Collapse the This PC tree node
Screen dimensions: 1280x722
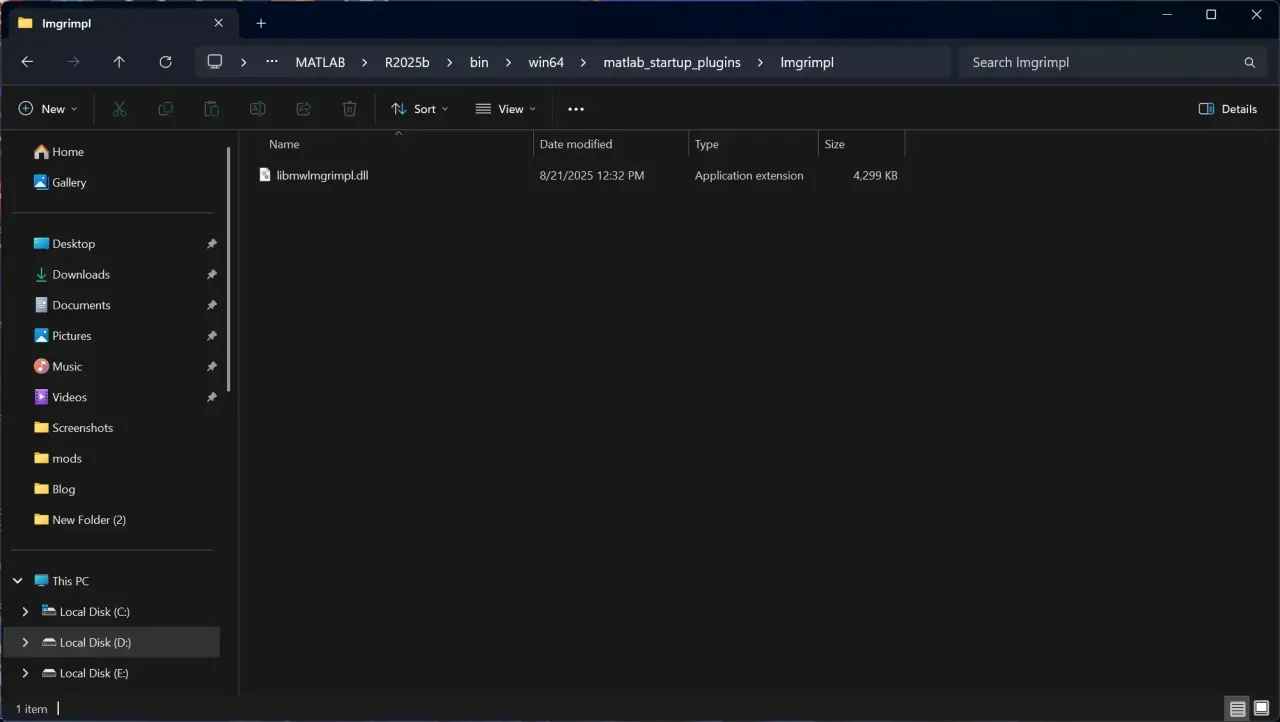(x=17, y=581)
